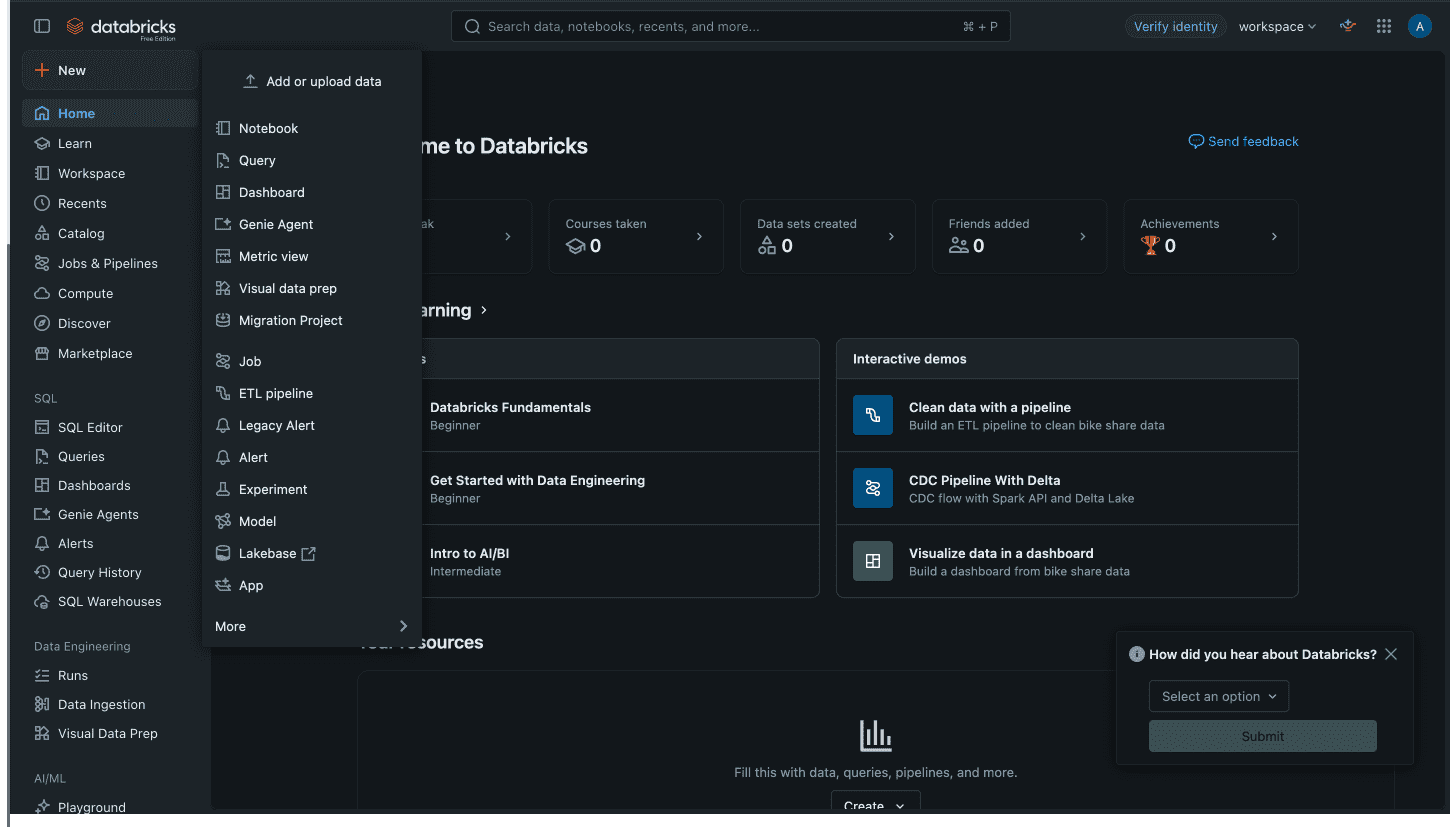Open Genie Agents in sidebar
Image resolution: width=1450 pixels, height=827 pixels.
(110, 514)
